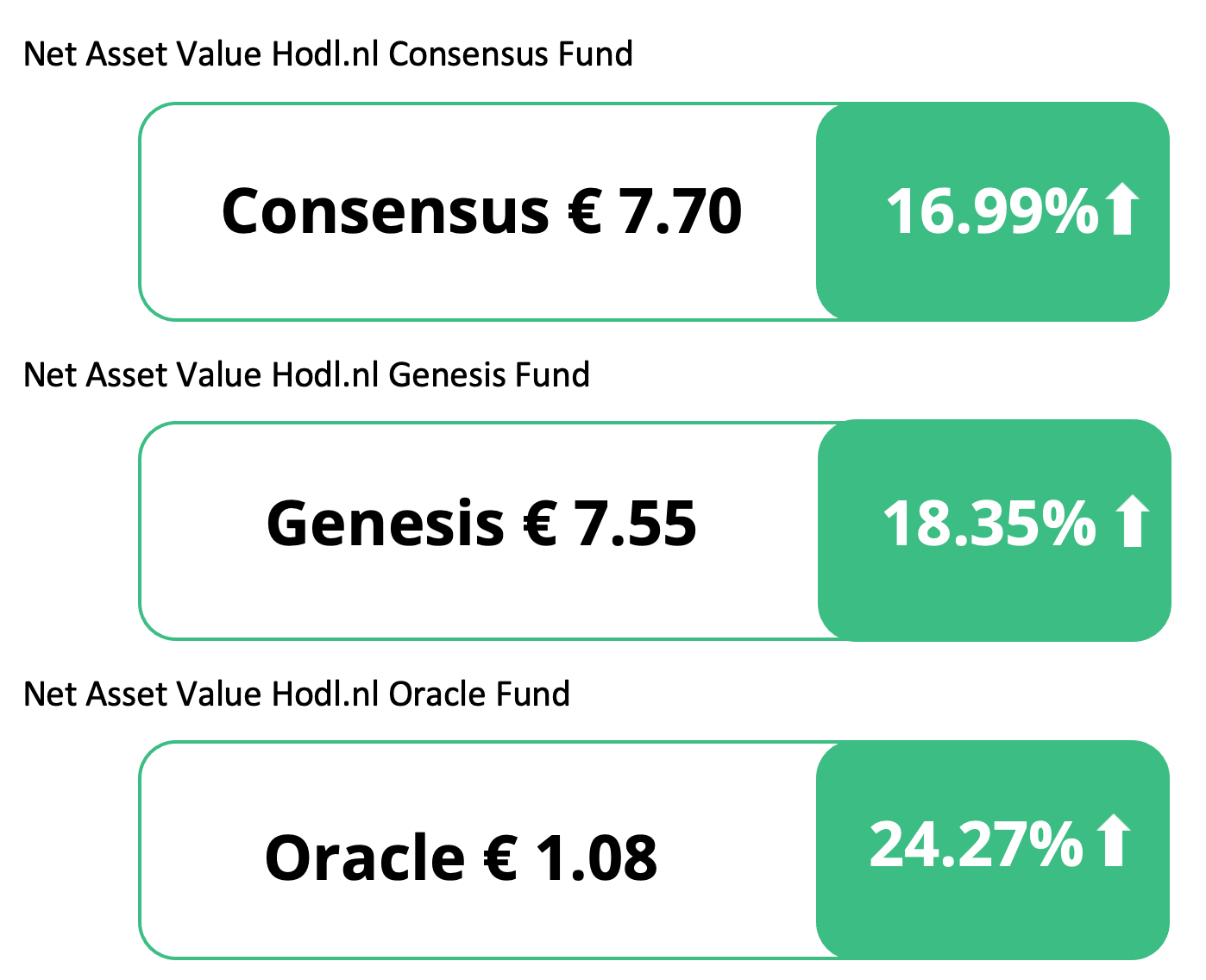Click the word Consensus in first card
The height and width of the screenshot is (980, 1206).
pos(385,212)
